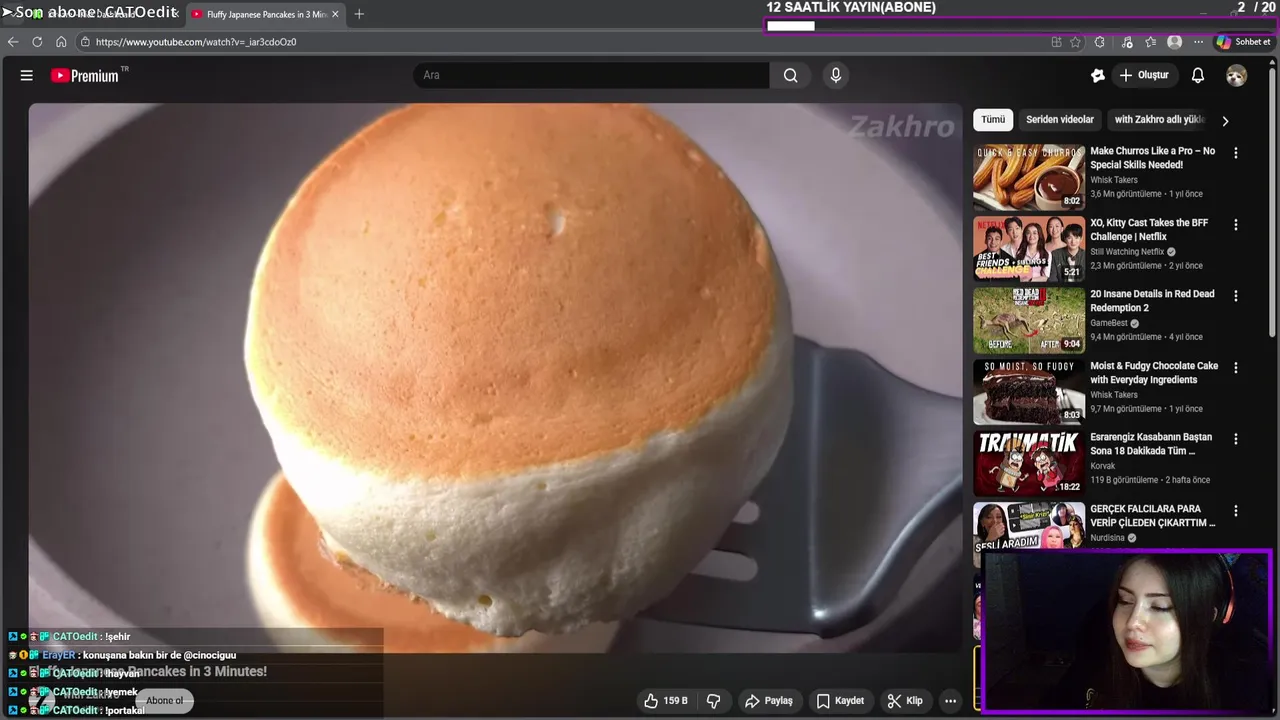Open Whisk Takers channel under churros video
Viewport: 1280px width, 720px height.
pos(1114,180)
